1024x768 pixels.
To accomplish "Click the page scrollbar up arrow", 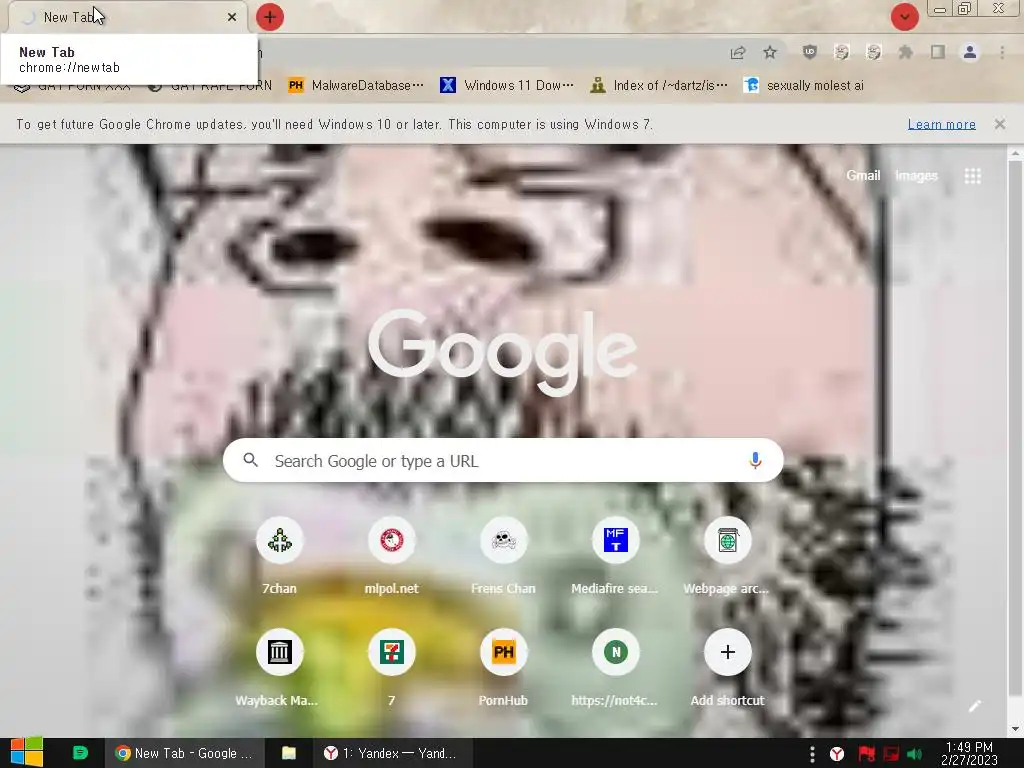I will point(1015,154).
